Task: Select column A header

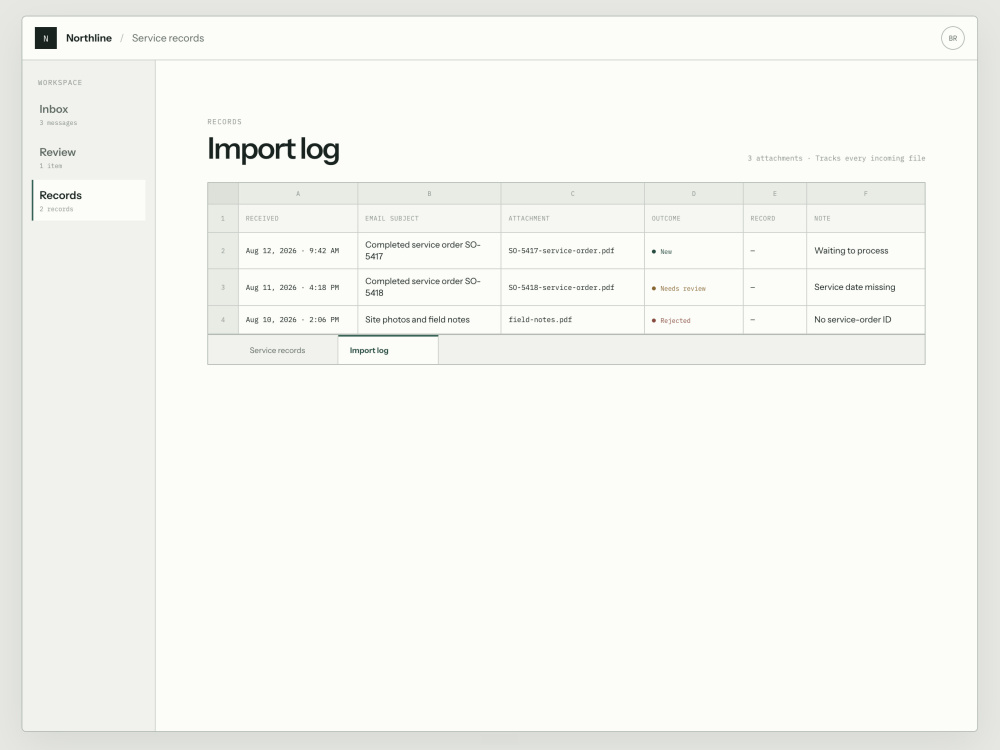Action: (x=298, y=194)
